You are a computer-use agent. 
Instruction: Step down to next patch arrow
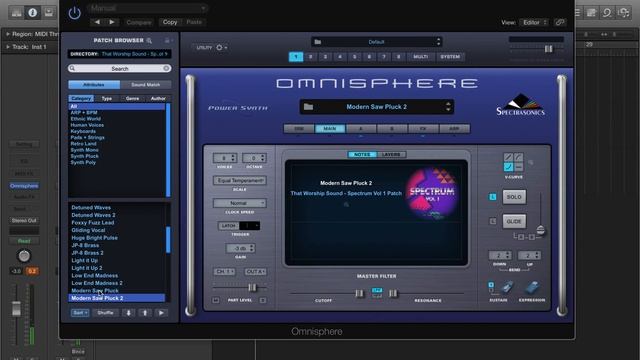tap(129, 313)
